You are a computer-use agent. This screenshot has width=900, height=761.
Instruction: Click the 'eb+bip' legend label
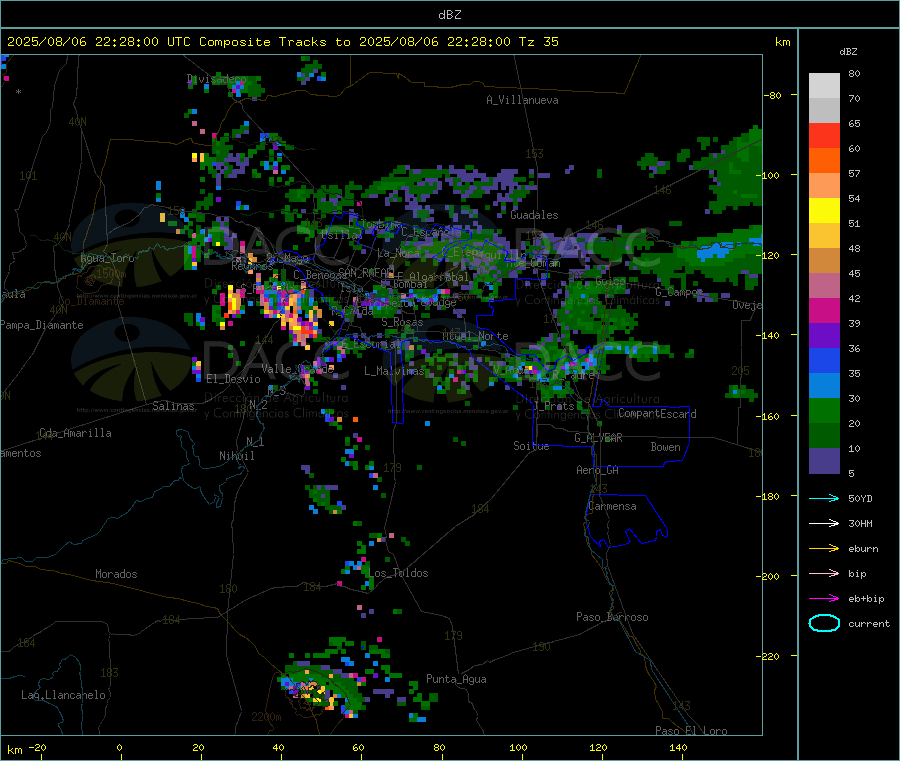click(866, 599)
